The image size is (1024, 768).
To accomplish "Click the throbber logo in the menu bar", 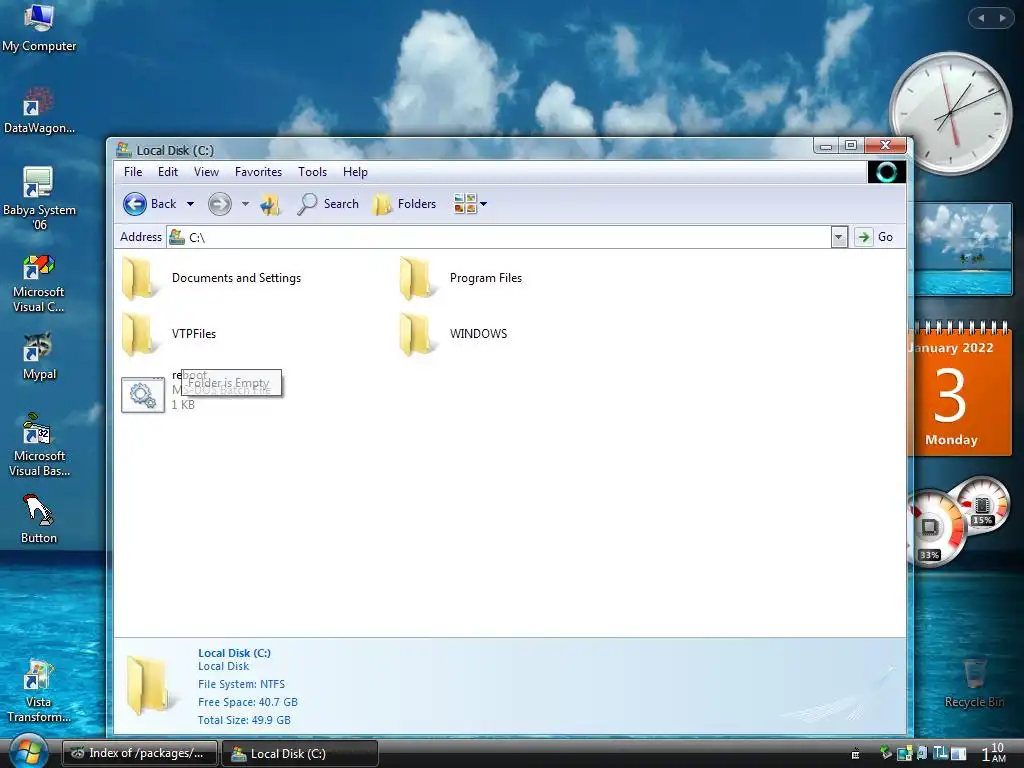I will 886,172.
